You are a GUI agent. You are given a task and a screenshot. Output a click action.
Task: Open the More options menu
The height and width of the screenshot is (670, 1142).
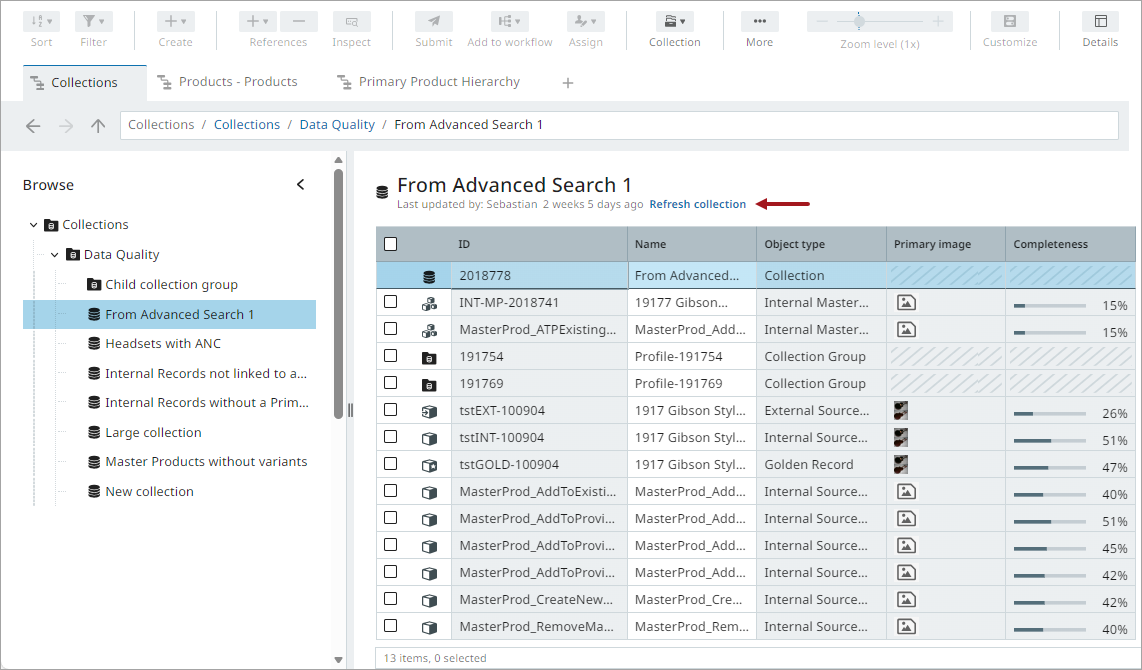[x=759, y=22]
